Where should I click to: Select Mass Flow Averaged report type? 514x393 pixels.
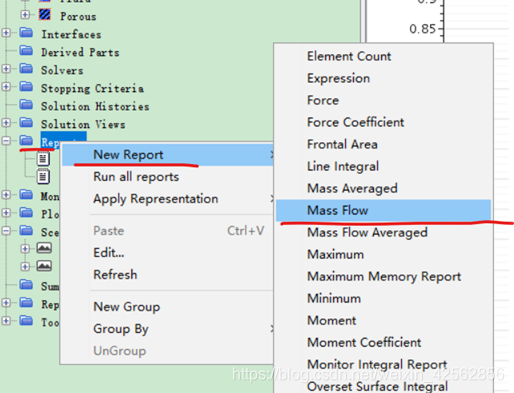coord(383,232)
